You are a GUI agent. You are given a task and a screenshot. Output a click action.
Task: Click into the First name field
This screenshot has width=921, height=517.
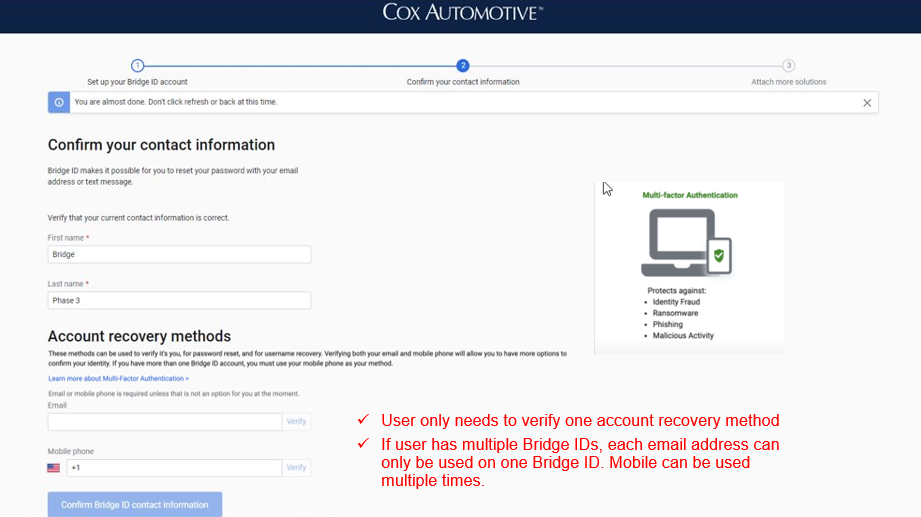click(x=179, y=254)
